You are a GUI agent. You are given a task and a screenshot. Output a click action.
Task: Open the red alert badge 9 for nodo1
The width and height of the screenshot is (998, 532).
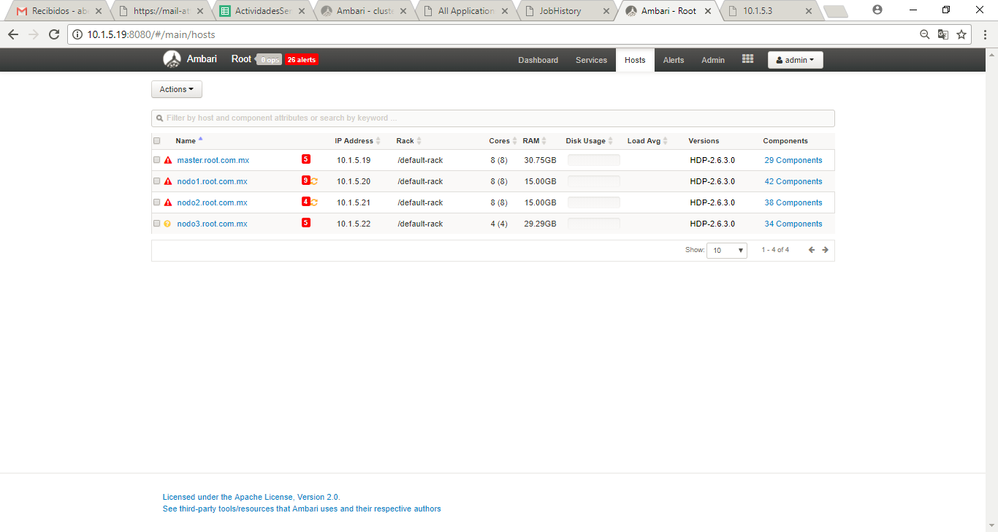306,181
